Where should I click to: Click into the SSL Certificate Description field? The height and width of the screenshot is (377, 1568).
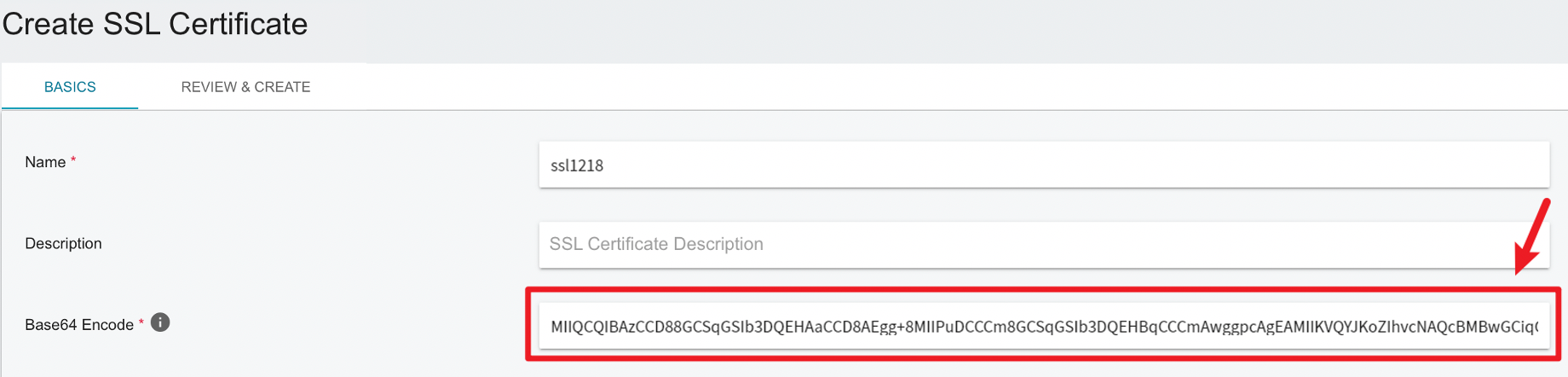(x=1044, y=245)
